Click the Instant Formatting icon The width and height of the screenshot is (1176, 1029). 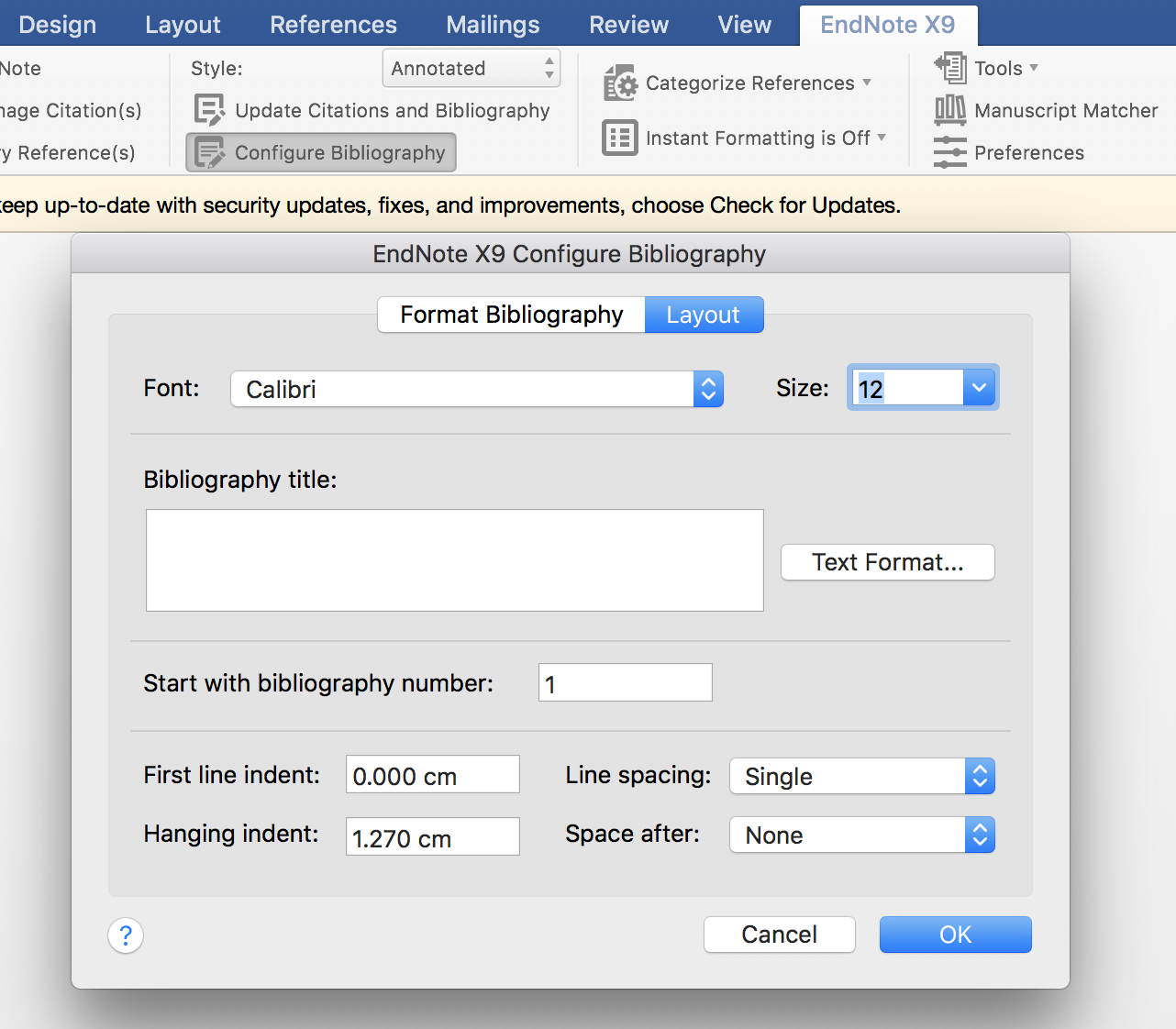(x=619, y=138)
